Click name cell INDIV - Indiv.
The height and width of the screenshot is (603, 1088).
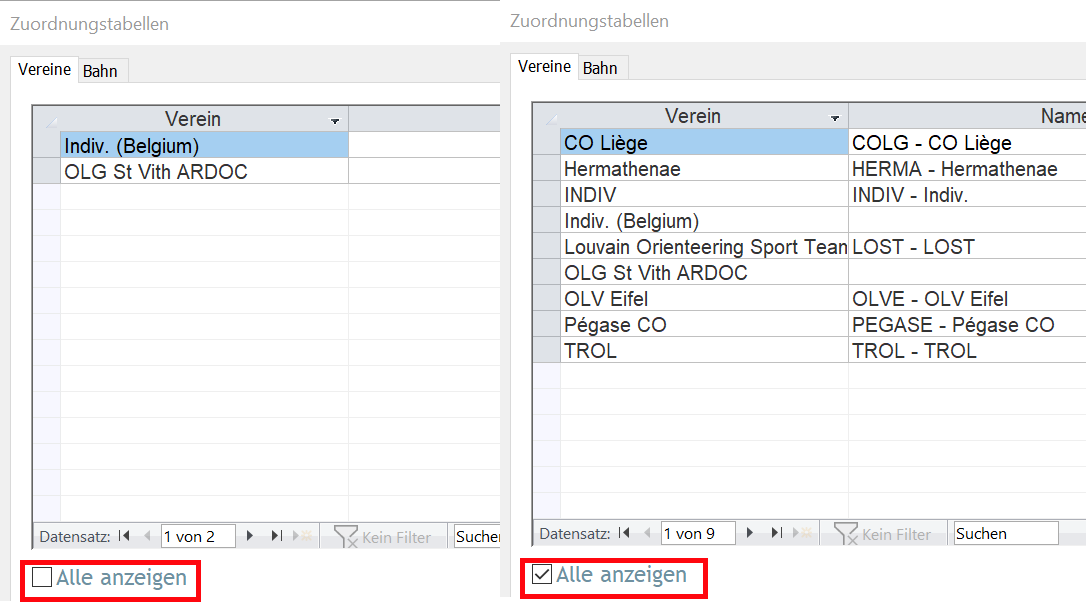pyautogui.click(x=968, y=195)
